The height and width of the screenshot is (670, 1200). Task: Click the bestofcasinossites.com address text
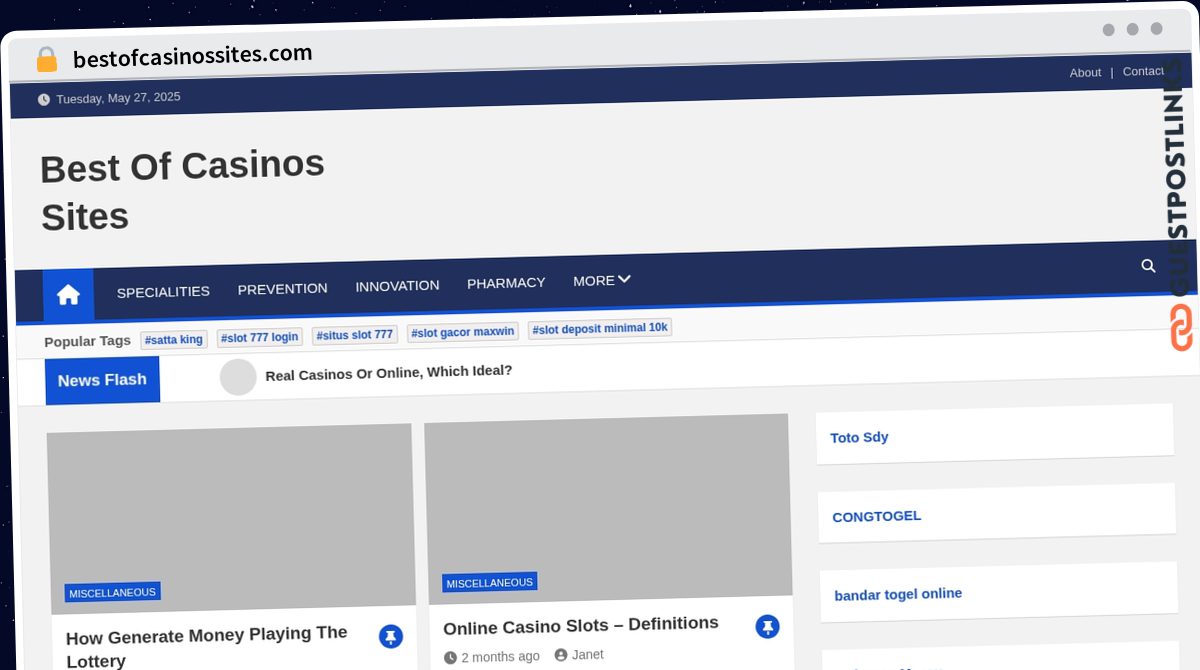(193, 56)
